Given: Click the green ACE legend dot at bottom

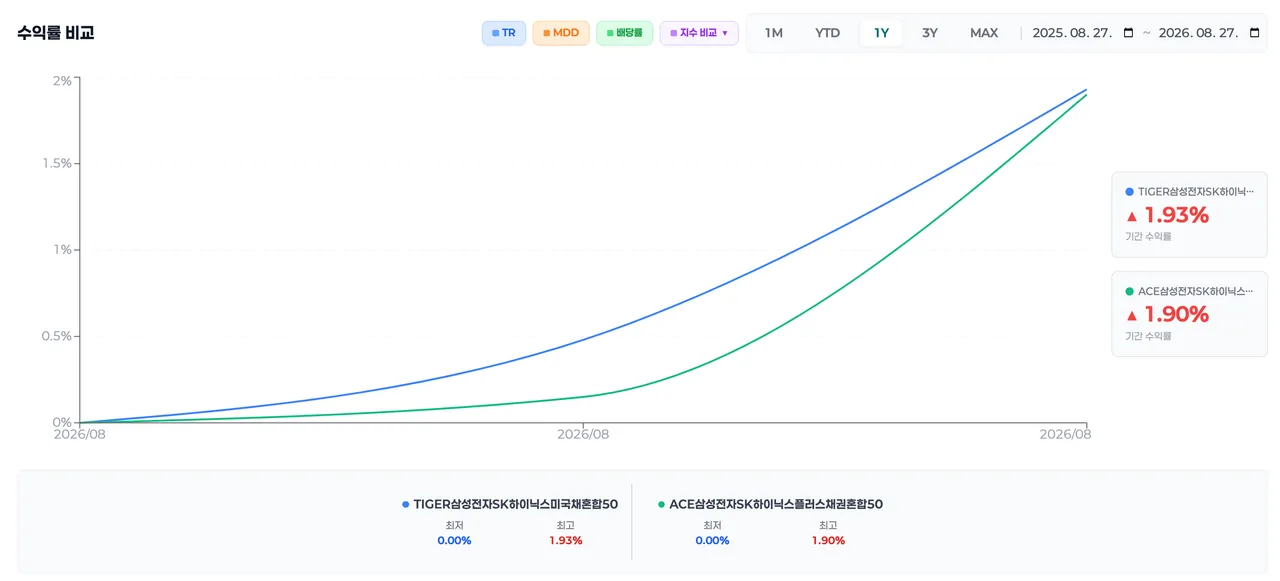Looking at the screenshot, I should click(661, 505).
